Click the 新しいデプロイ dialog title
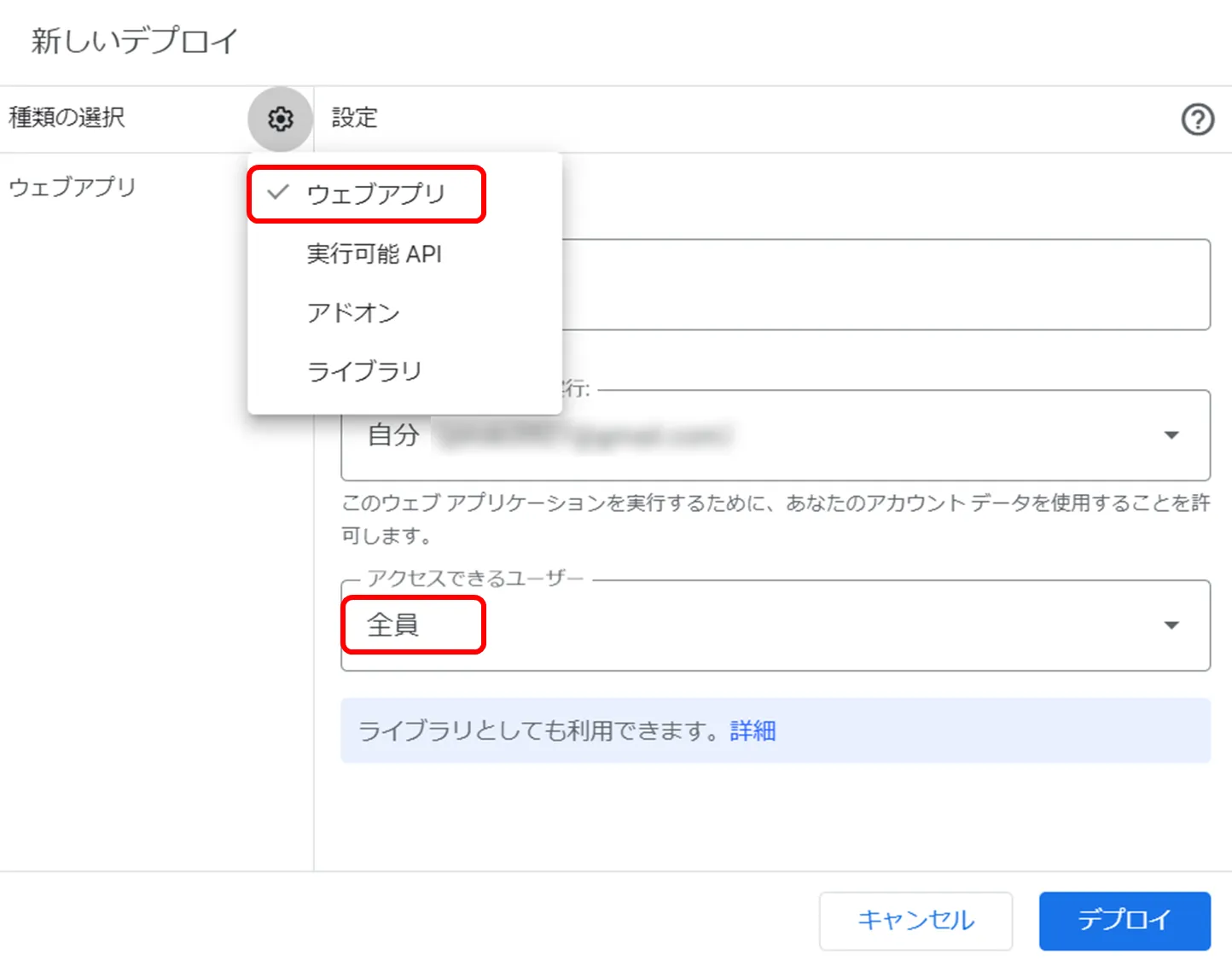The image size is (1232, 960). click(x=135, y=40)
